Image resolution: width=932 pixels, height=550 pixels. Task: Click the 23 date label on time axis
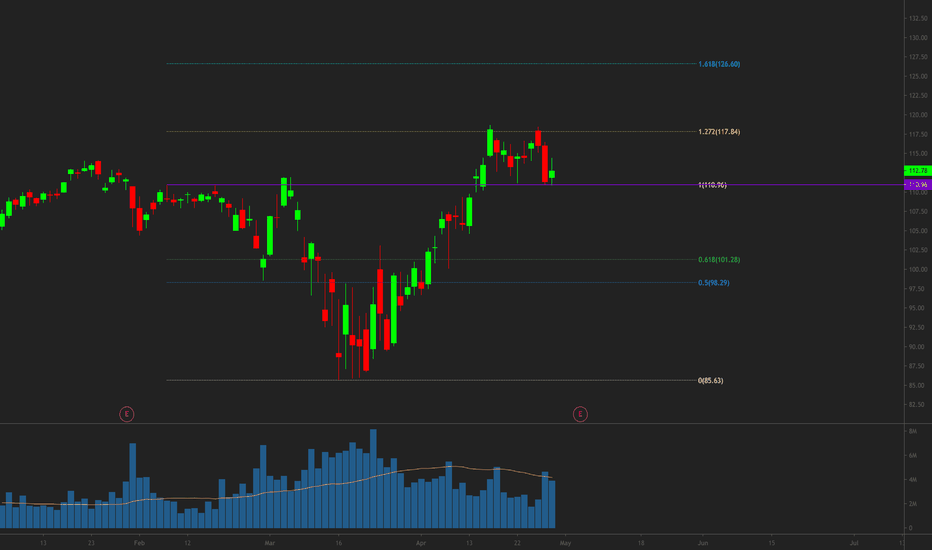(91, 543)
